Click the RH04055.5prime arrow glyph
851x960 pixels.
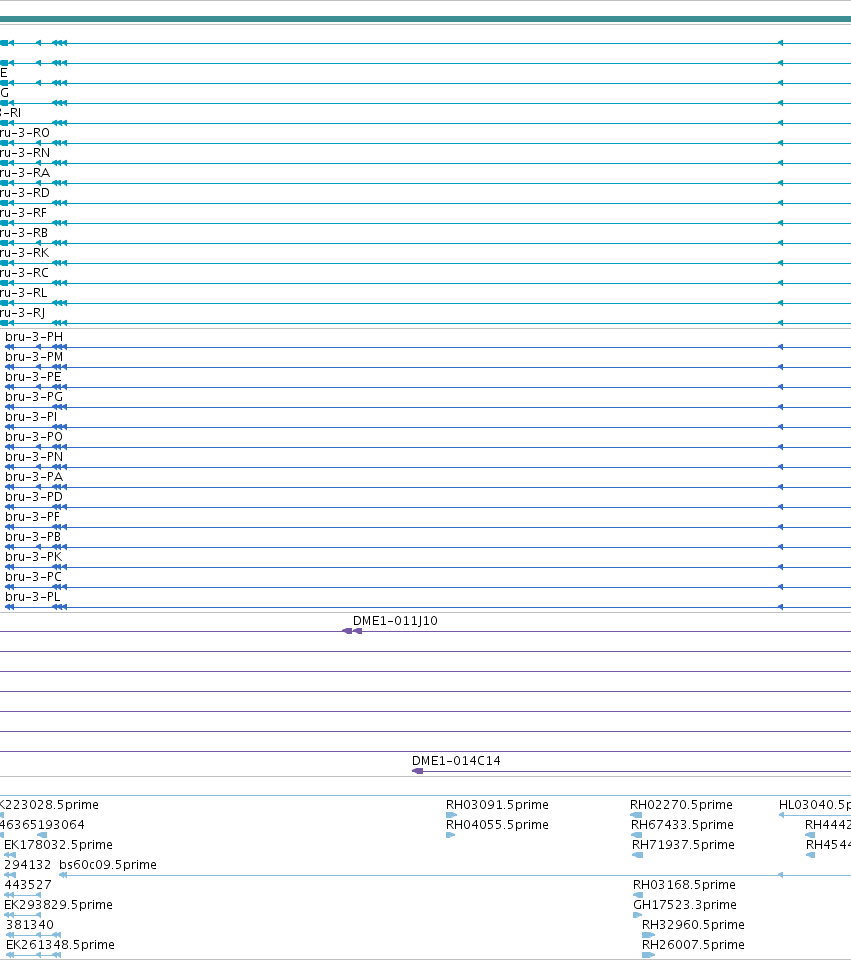click(451, 835)
